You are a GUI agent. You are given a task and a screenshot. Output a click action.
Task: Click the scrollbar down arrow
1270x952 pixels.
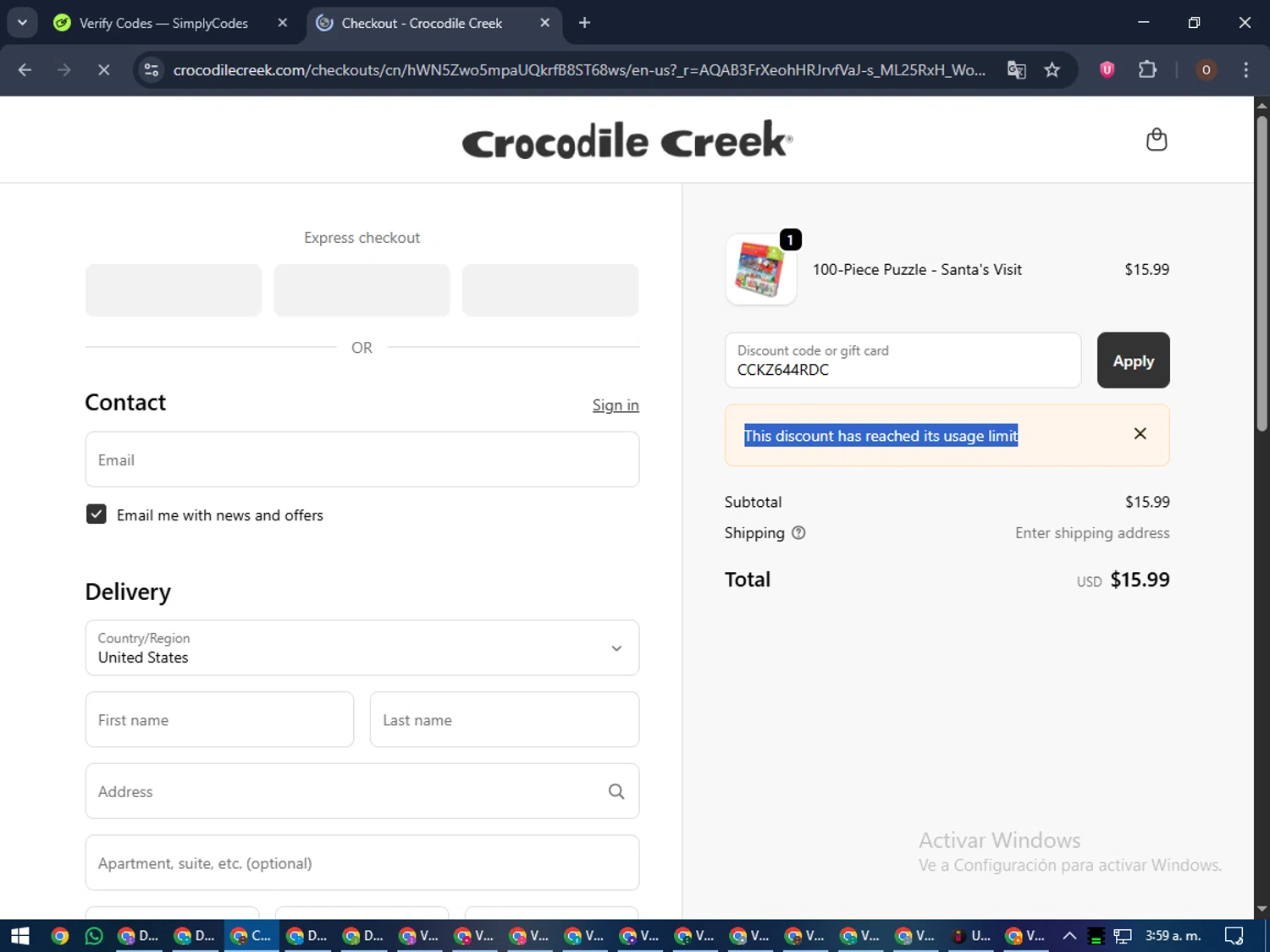click(1262, 909)
